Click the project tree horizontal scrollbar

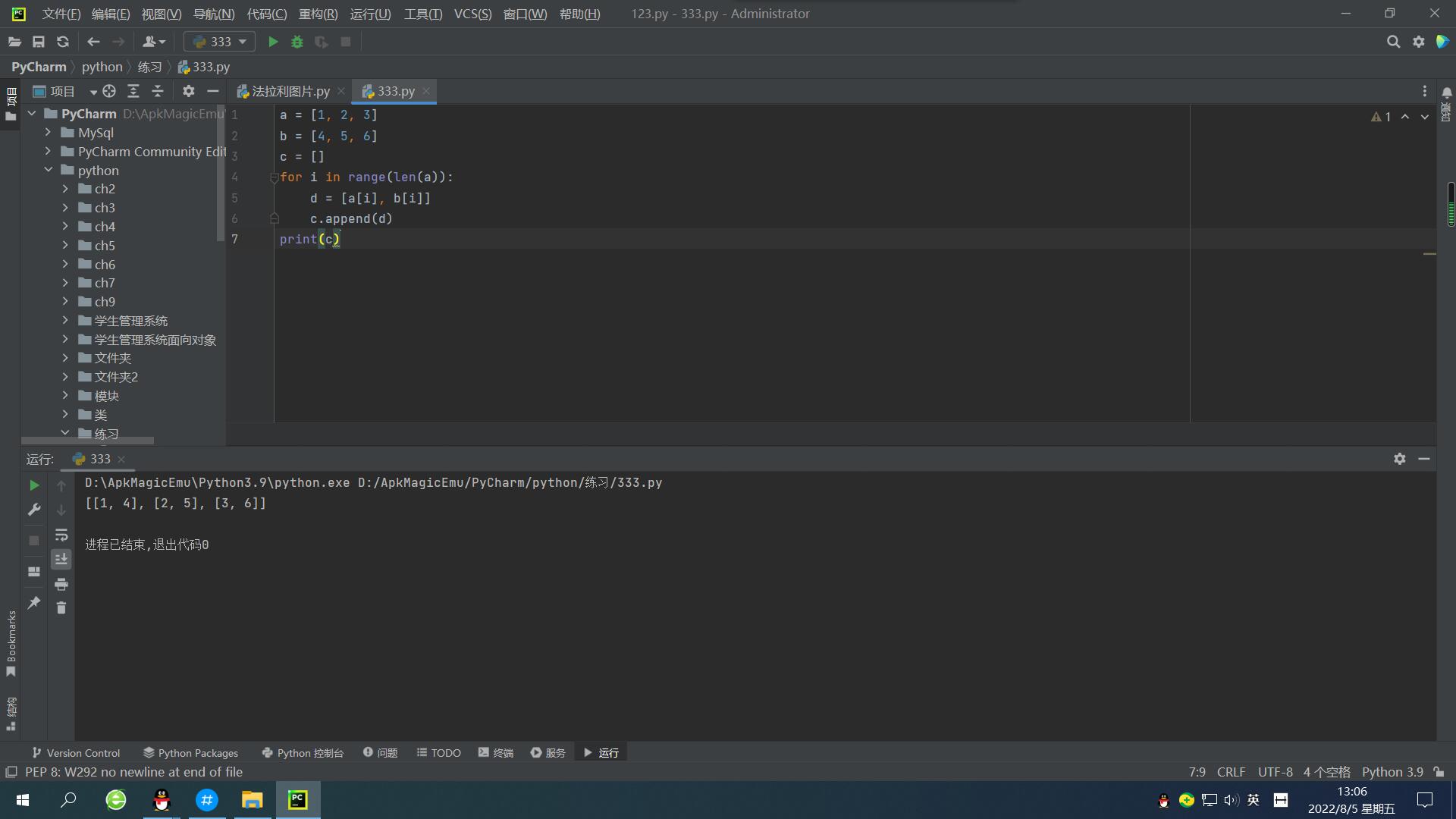[x=87, y=441]
